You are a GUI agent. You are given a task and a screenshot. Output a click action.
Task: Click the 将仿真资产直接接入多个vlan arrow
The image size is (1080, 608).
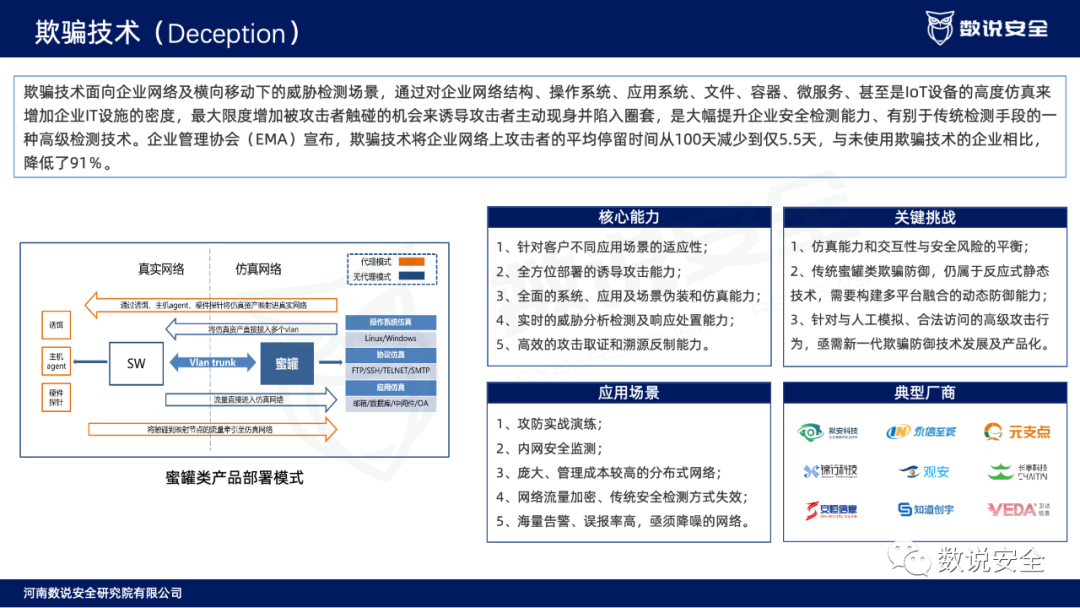tap(251, 329)
